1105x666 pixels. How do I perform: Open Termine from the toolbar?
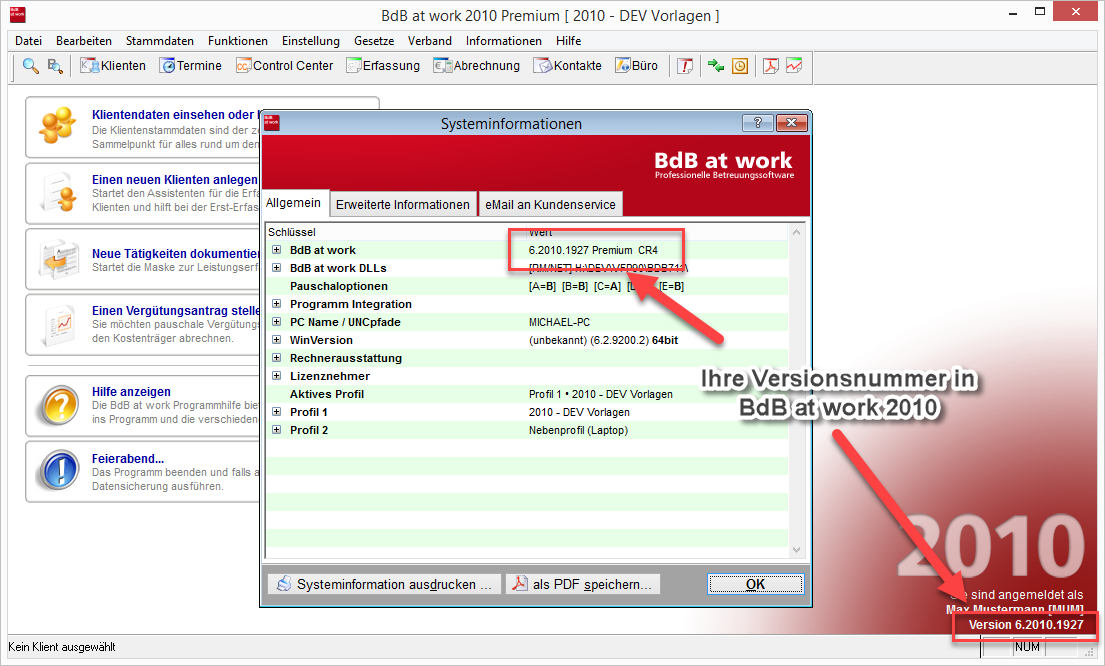click(x=191, y=66)
